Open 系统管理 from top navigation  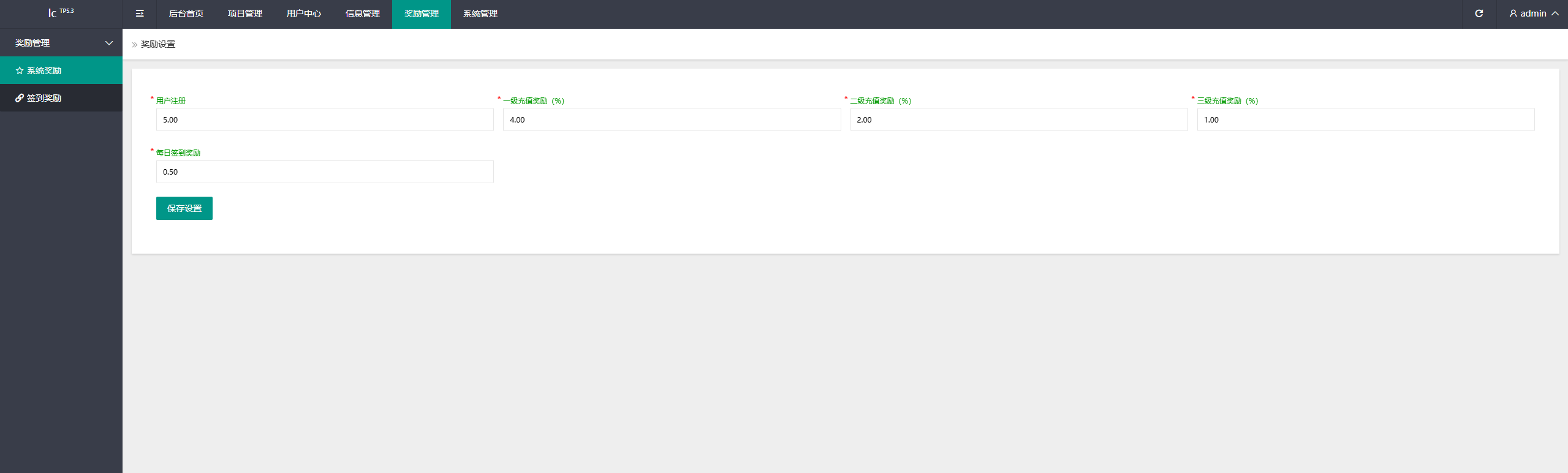(480, 13)
